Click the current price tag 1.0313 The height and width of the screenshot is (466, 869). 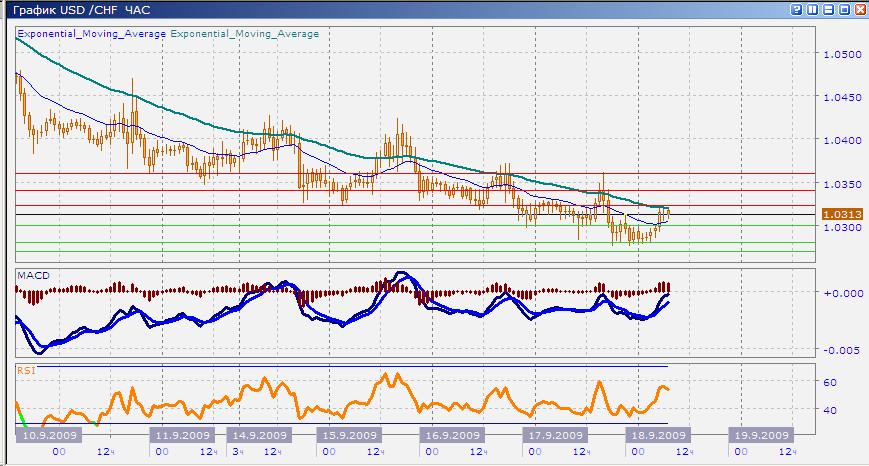point(836,214)
